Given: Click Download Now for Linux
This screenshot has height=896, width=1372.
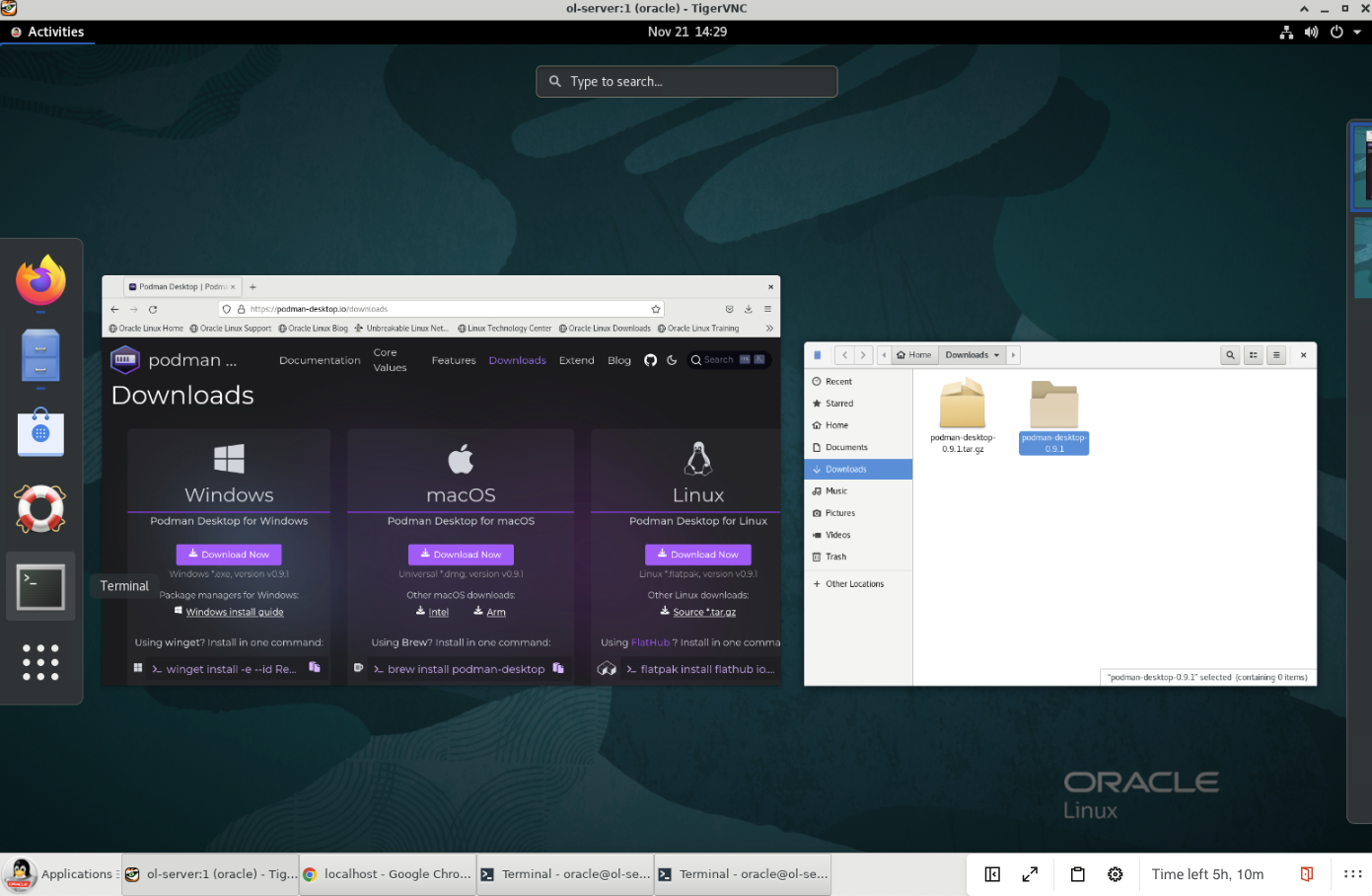Looking at the screenshot, I should (x=698, y=555).
